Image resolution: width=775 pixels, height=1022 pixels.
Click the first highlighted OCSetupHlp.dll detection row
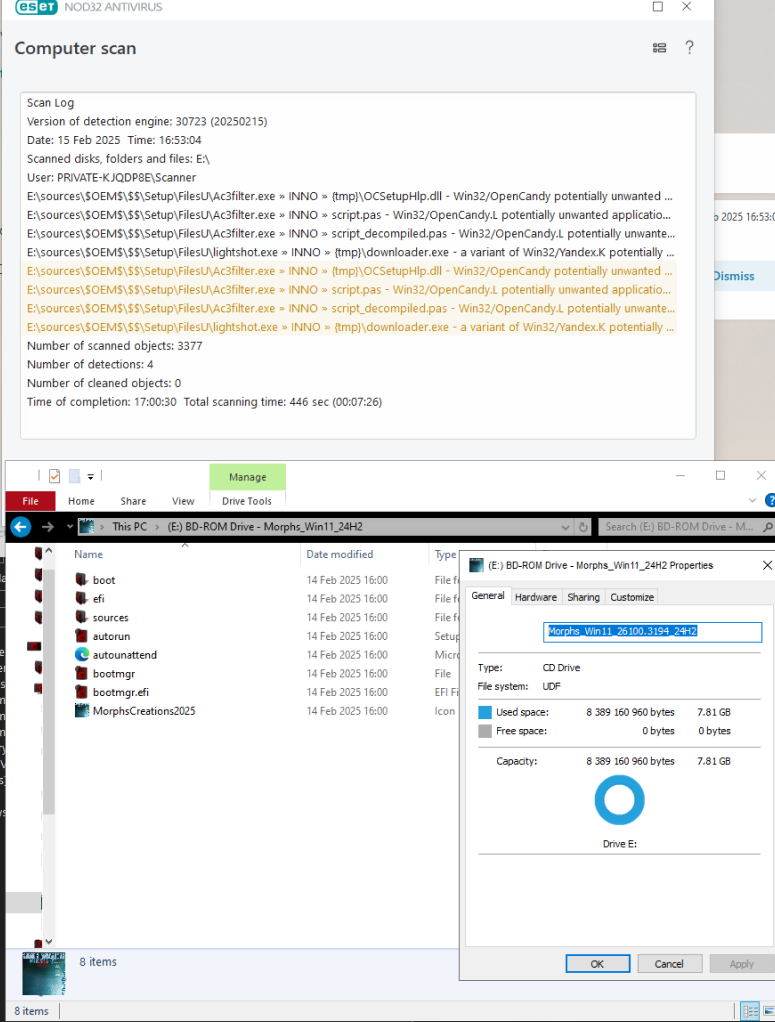(349, 270)
